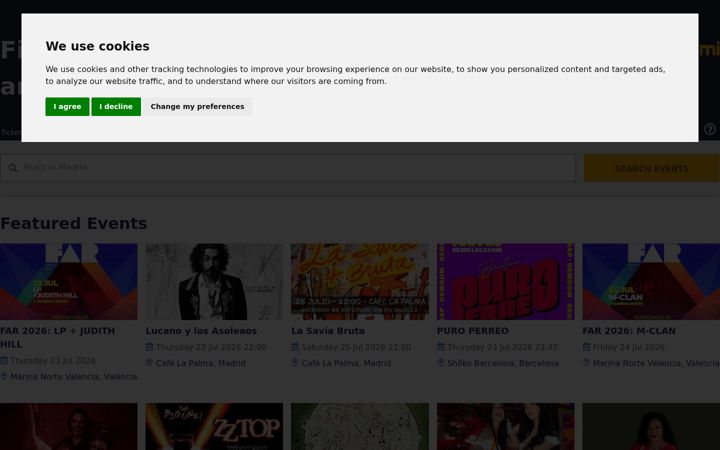Click calendar icon for PURO PERREO
Screen dimensions: 720x450
coord(441,347)
